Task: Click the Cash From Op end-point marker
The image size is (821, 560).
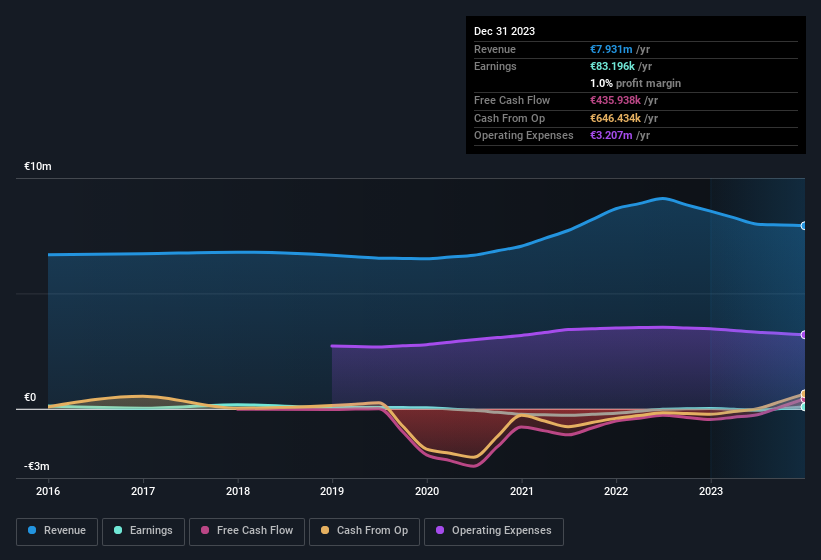Action: [804, 394]
